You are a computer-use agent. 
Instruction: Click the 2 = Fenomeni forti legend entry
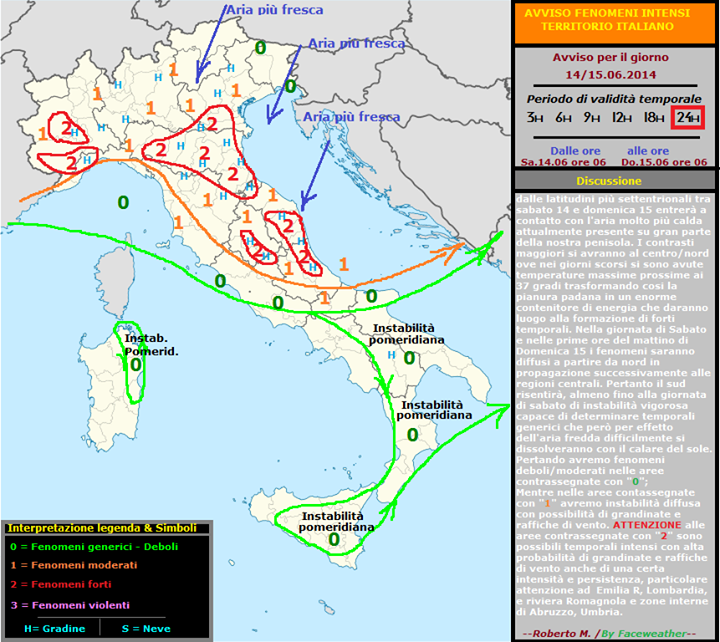tap(68, 584)
